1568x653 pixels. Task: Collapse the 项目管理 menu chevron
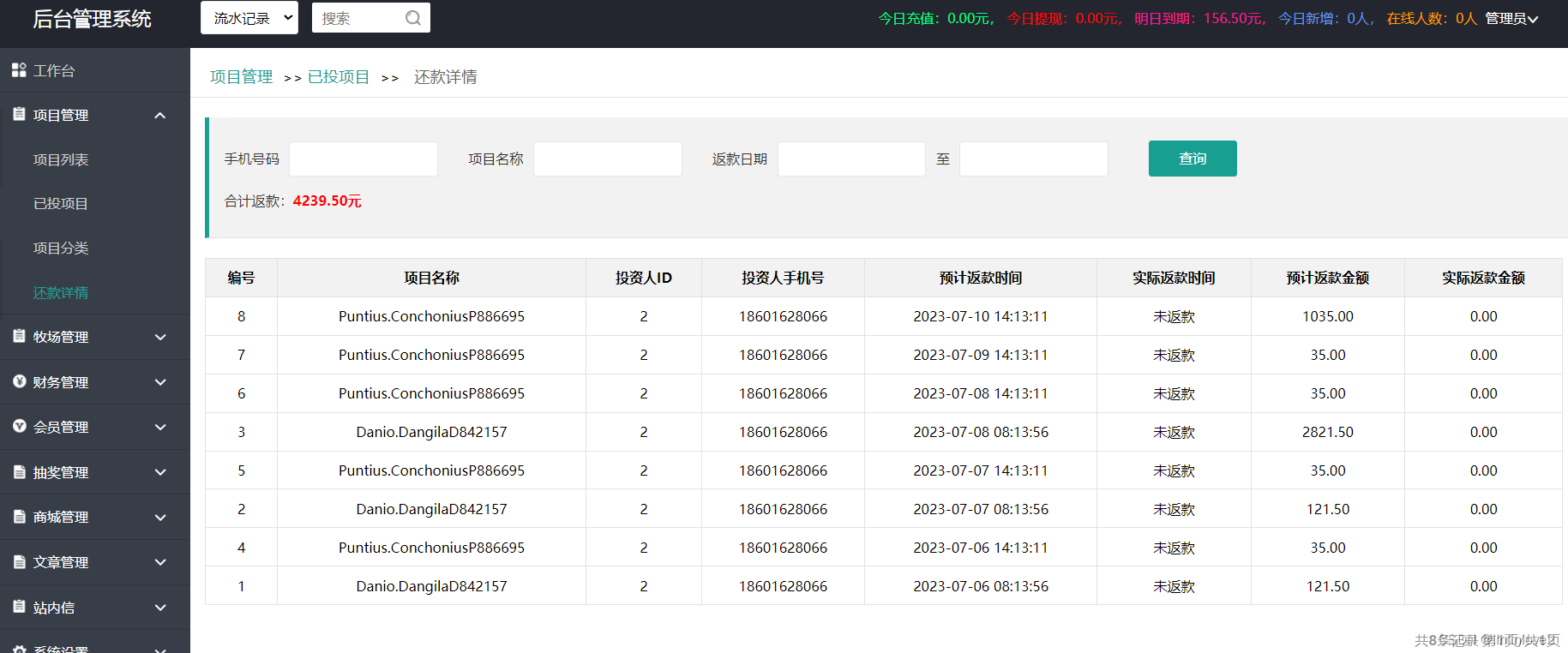pos(160,115)
